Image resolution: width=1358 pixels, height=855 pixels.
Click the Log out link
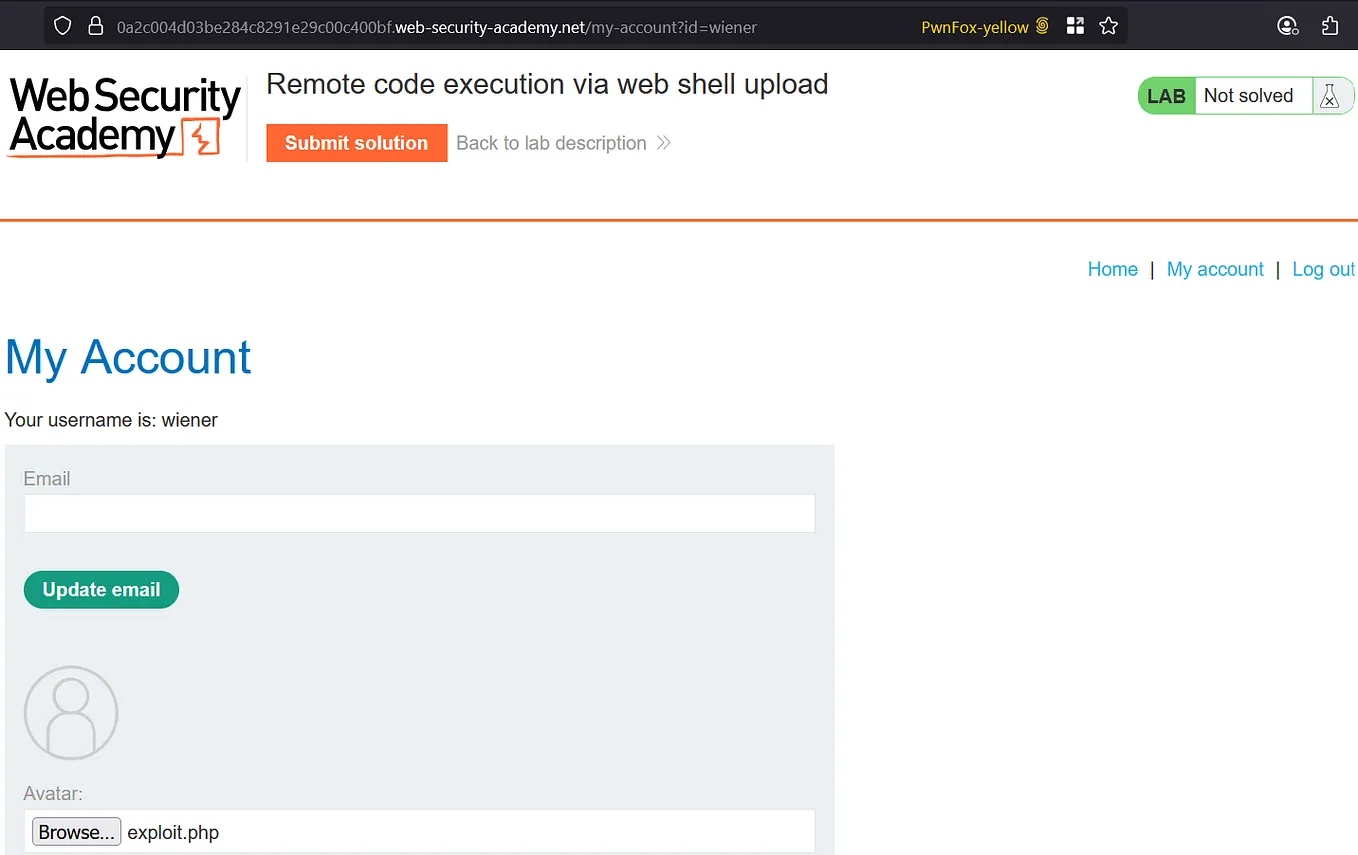pyautogui.click(x=1322, y=269)
